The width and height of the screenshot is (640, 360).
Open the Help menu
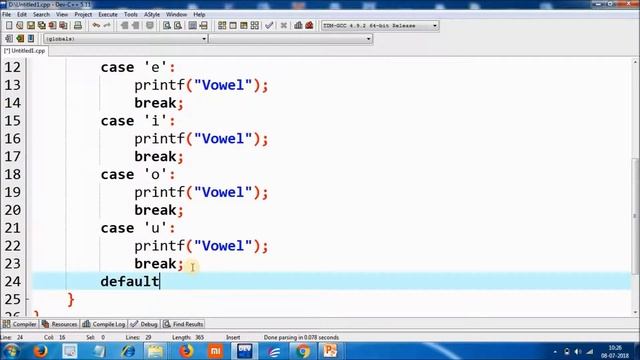[199, 14]
